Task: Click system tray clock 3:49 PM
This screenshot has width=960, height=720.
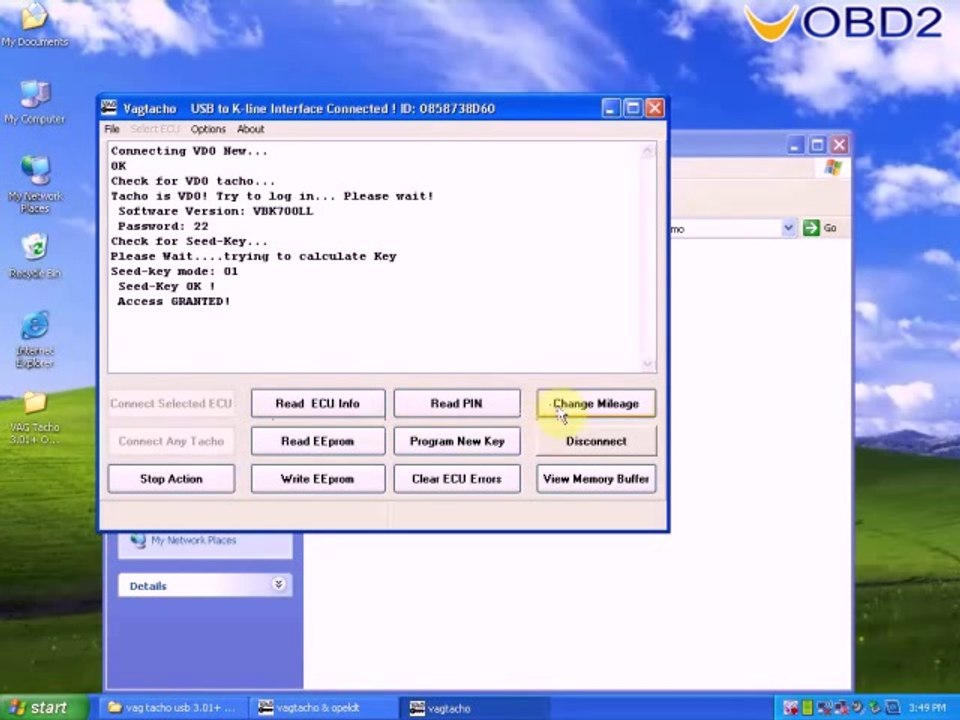Action: (x=927, y=708)
